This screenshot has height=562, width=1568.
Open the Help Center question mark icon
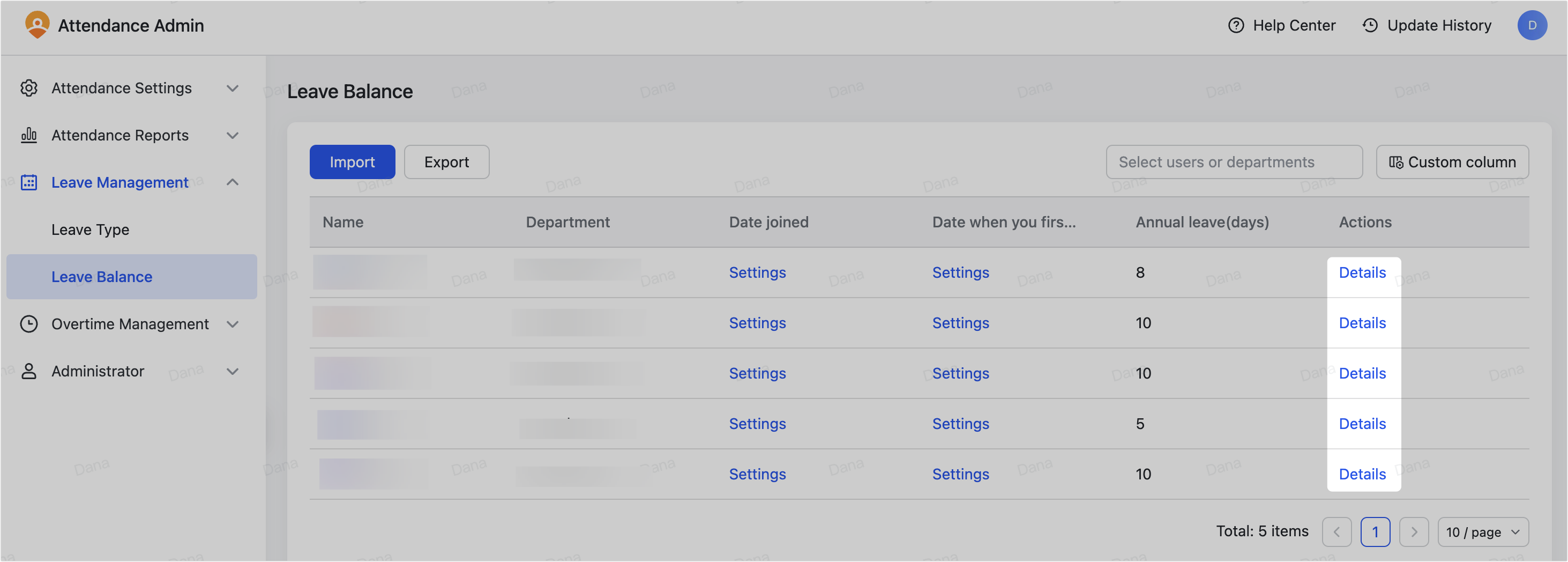click(x=1235, y=25)
